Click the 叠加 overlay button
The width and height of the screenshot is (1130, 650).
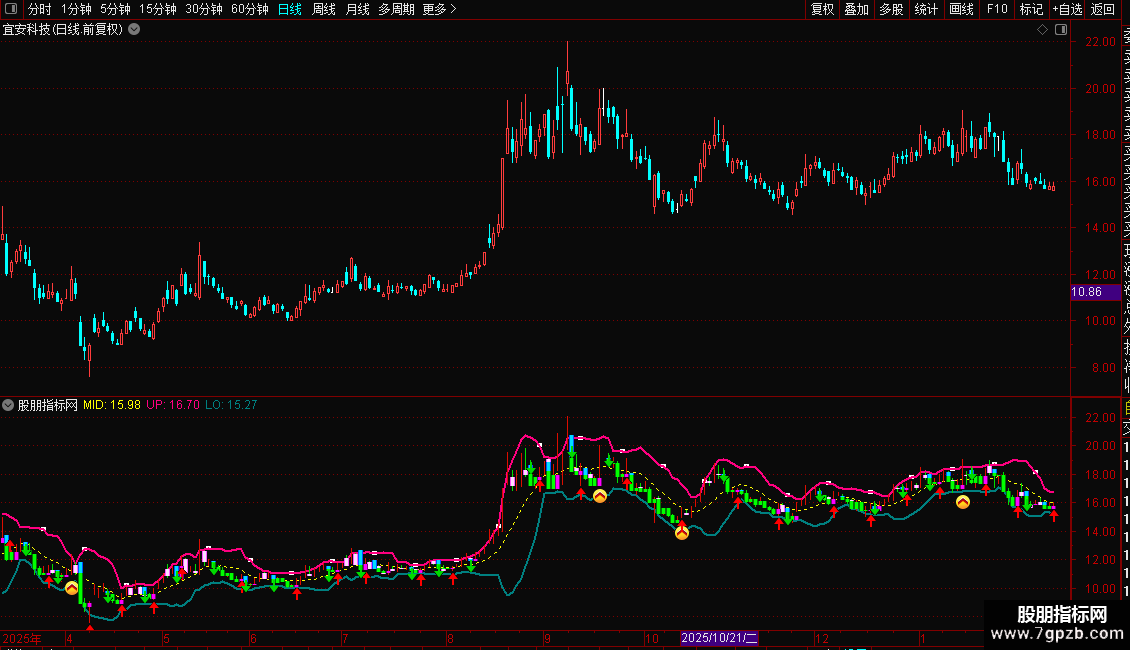coord(857,9)
